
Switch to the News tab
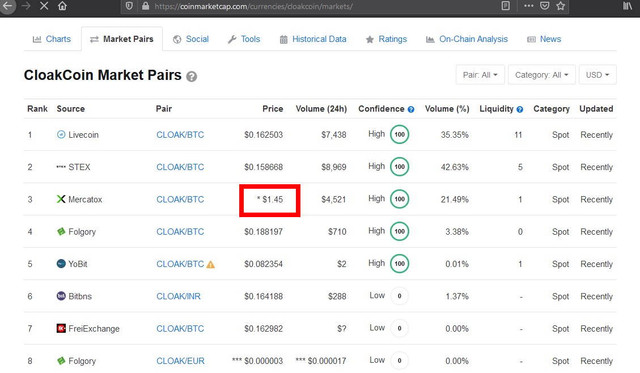pyautogui.click(x=544, y=39)
